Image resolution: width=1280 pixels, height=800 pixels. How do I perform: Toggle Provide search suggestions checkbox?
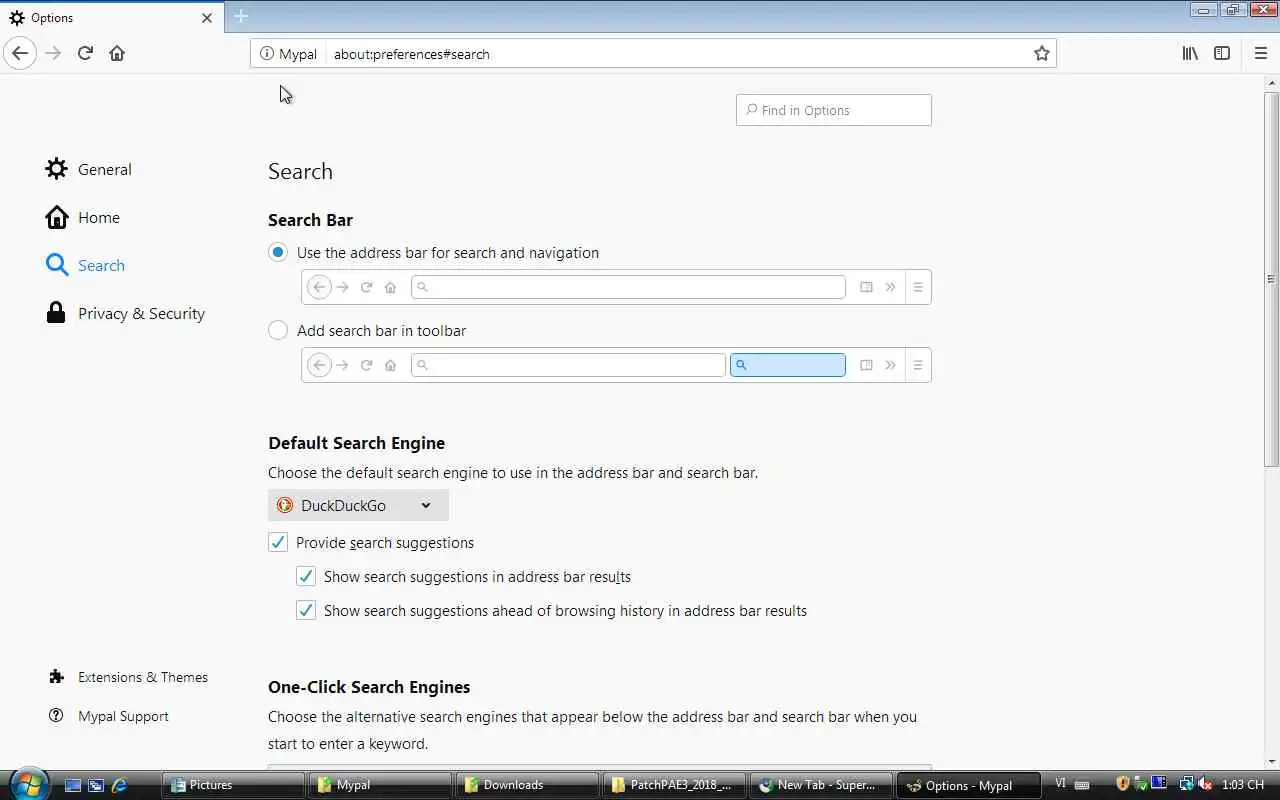coord(278,542)
